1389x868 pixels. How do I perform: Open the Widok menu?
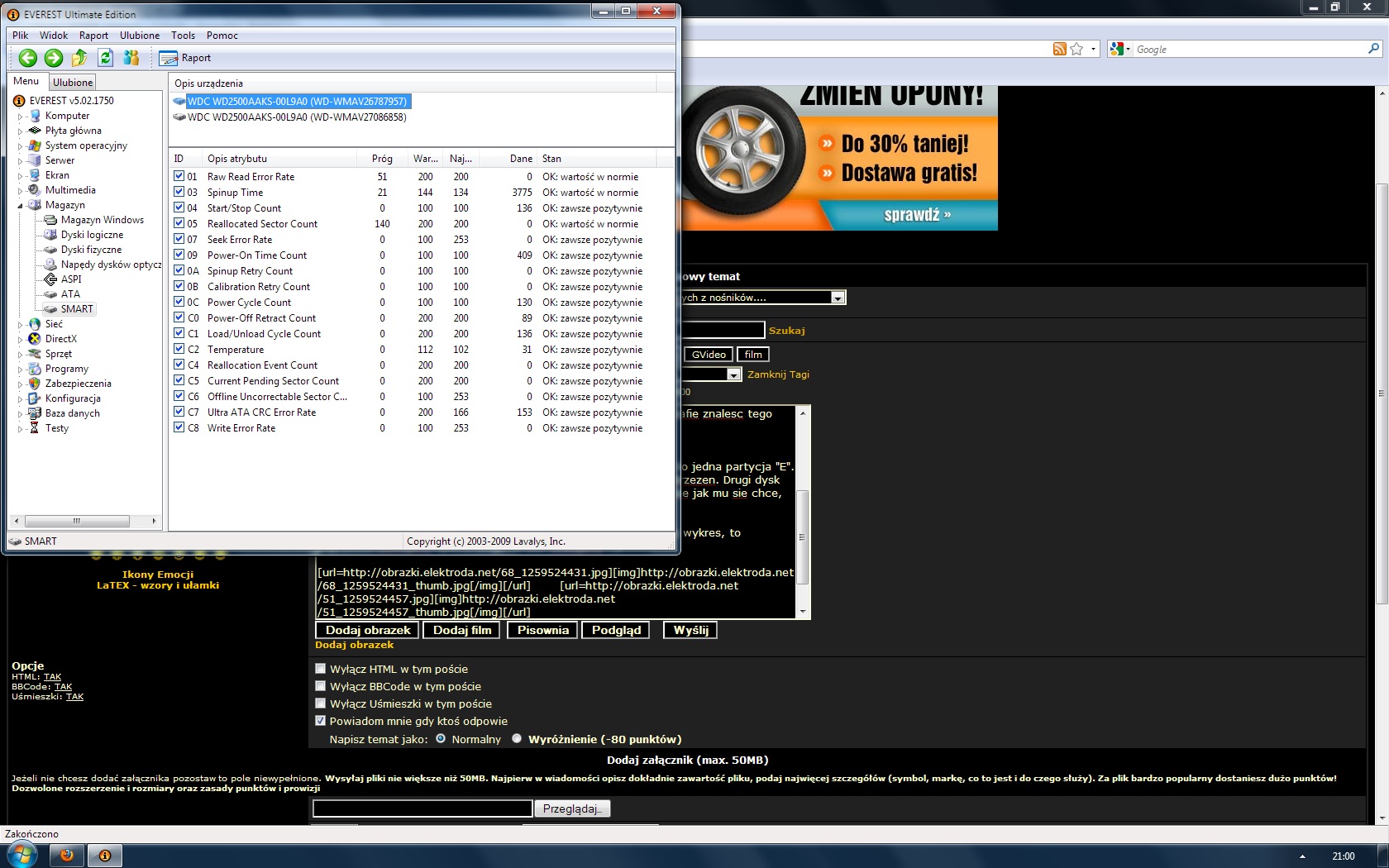pos(54,36)
